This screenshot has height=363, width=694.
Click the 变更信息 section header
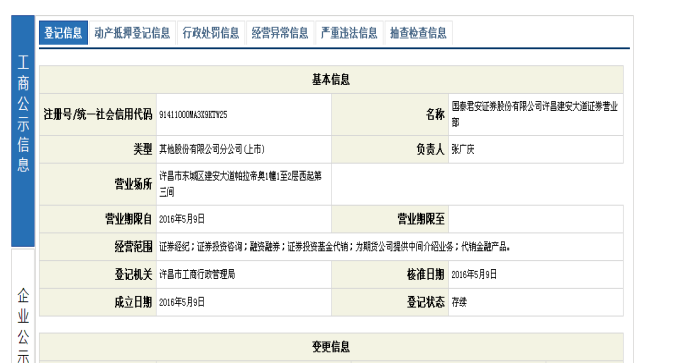tap(331, 347)
